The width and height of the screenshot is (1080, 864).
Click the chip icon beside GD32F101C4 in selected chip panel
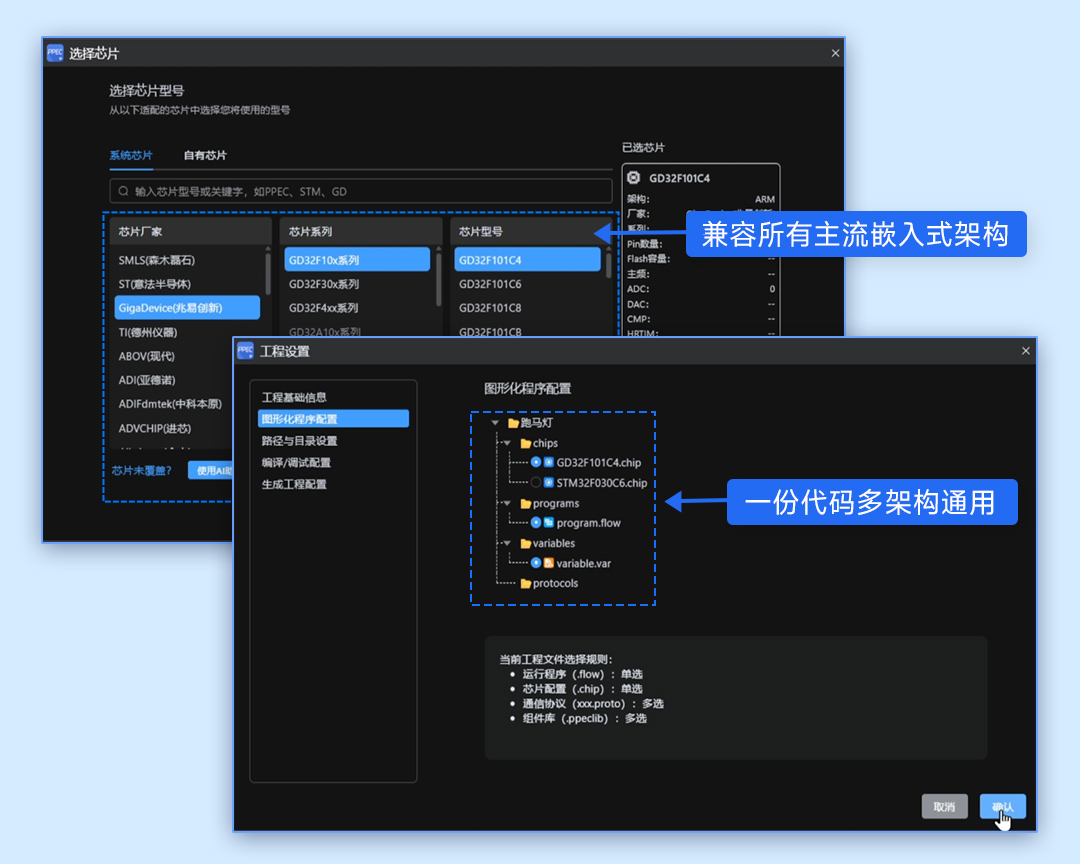634,178
